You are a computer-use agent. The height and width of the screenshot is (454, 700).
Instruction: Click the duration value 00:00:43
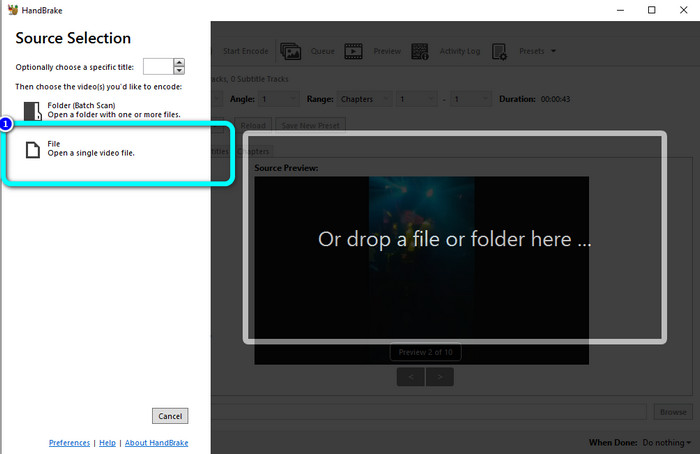click(x=555, y=99)
